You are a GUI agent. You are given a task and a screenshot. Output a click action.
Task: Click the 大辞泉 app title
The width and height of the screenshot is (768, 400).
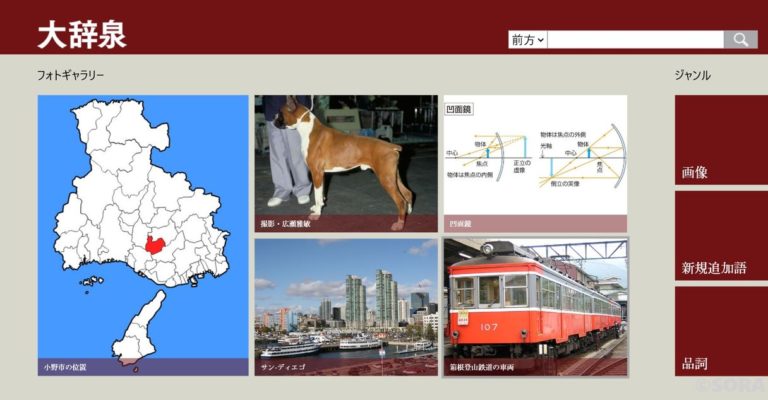point(82,35)
